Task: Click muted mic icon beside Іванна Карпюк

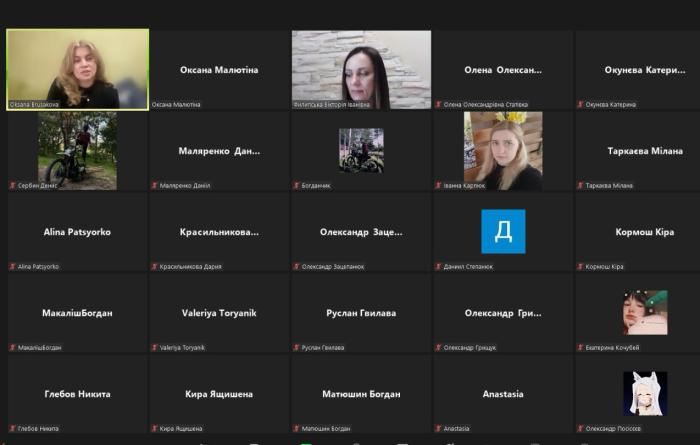Action: (x=439, y=185)
